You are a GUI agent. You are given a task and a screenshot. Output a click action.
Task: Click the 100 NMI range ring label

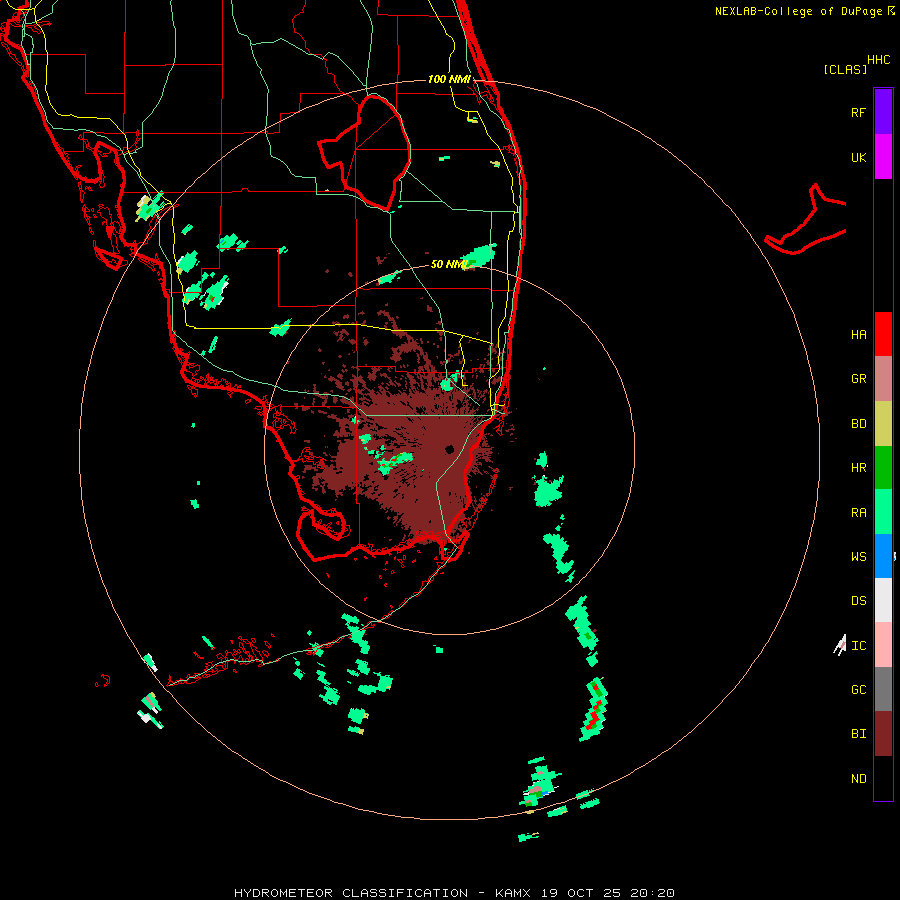[x=449, y=79]
